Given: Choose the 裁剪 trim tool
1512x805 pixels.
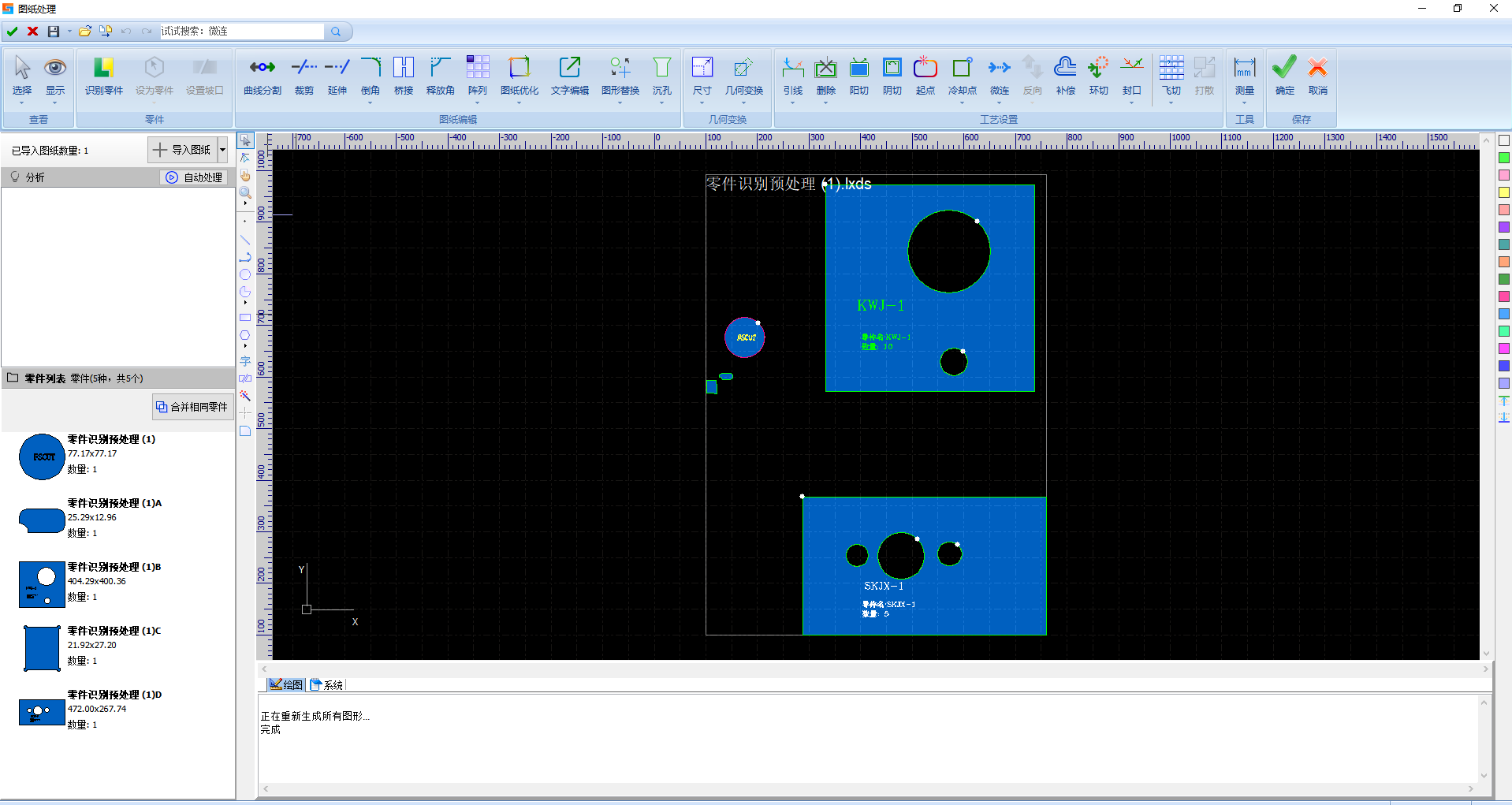Looking at the screenshot, I should (304, 76).
